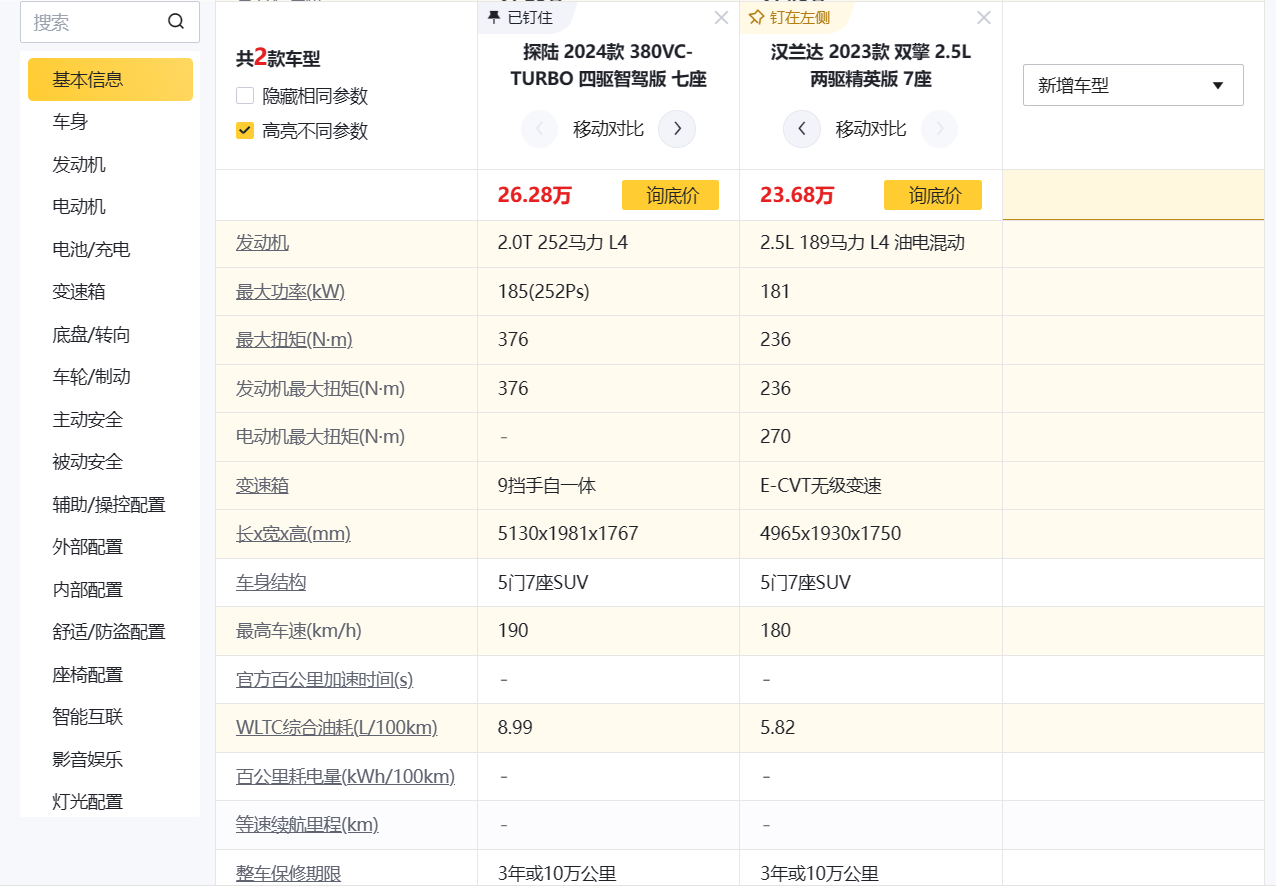Go to 外部配置 section
The image size is (1276, 886).
[x=88, y=547]
